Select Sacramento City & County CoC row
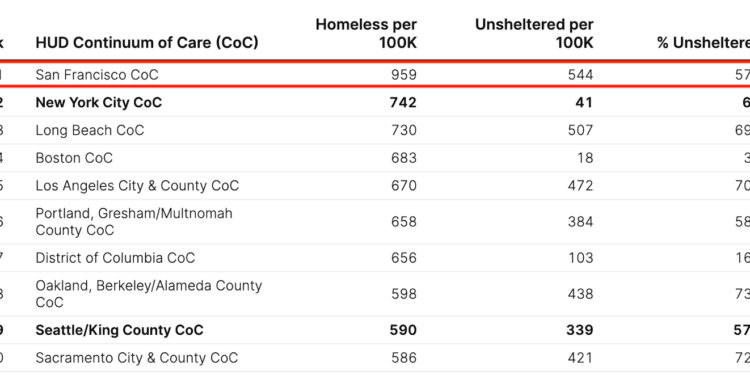 (375, 358)
